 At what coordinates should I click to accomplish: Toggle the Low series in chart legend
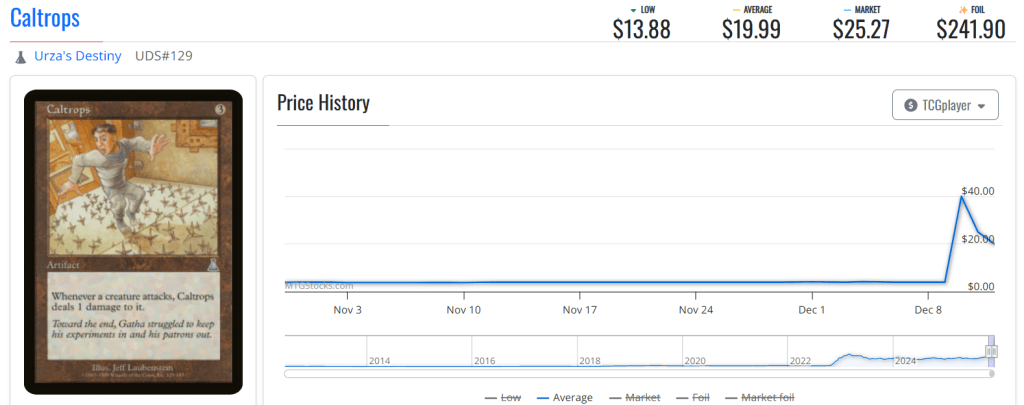[x=503, y=398]
